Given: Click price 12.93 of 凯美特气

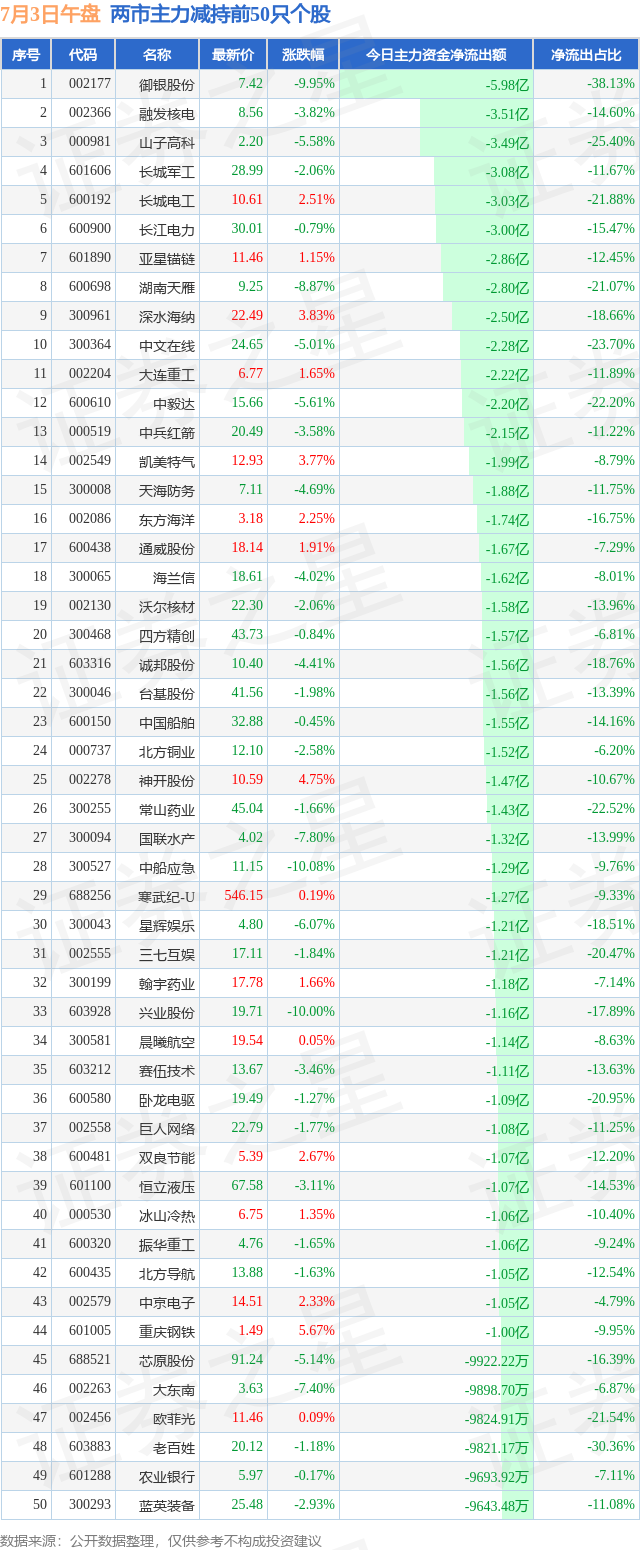Looking at the screenshot, I should tap(247, 461).
